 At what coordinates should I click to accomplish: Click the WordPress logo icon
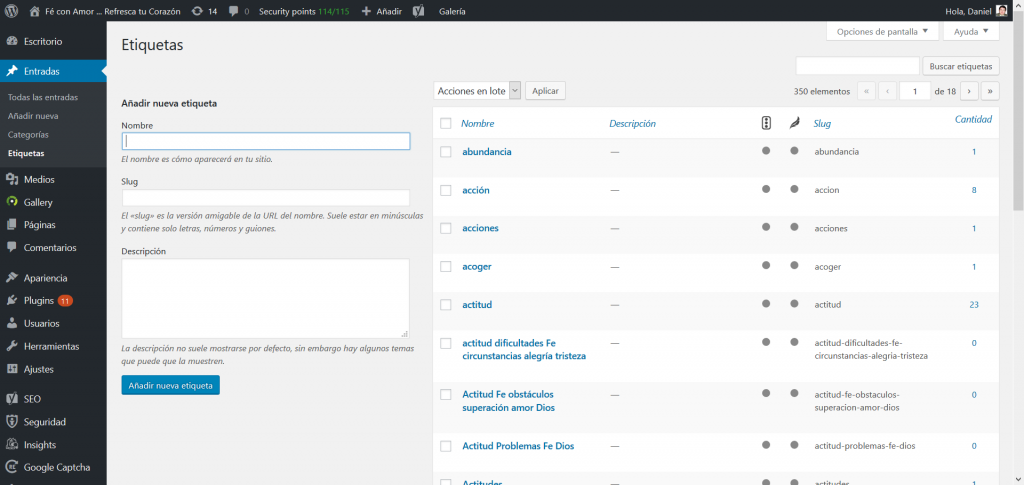pos(12,11)
